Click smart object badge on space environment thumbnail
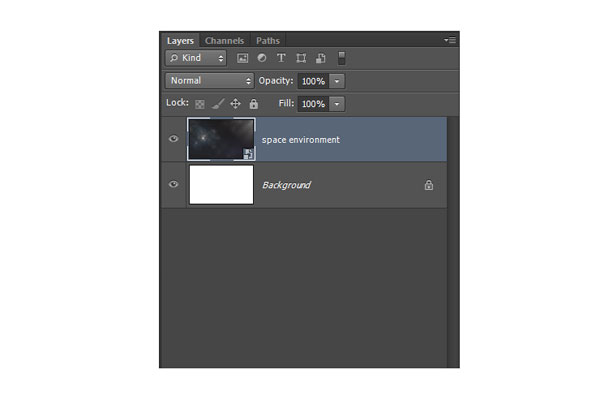Image resolution: width=600 pixels, height=400 pixels. [x=248, y=154]
